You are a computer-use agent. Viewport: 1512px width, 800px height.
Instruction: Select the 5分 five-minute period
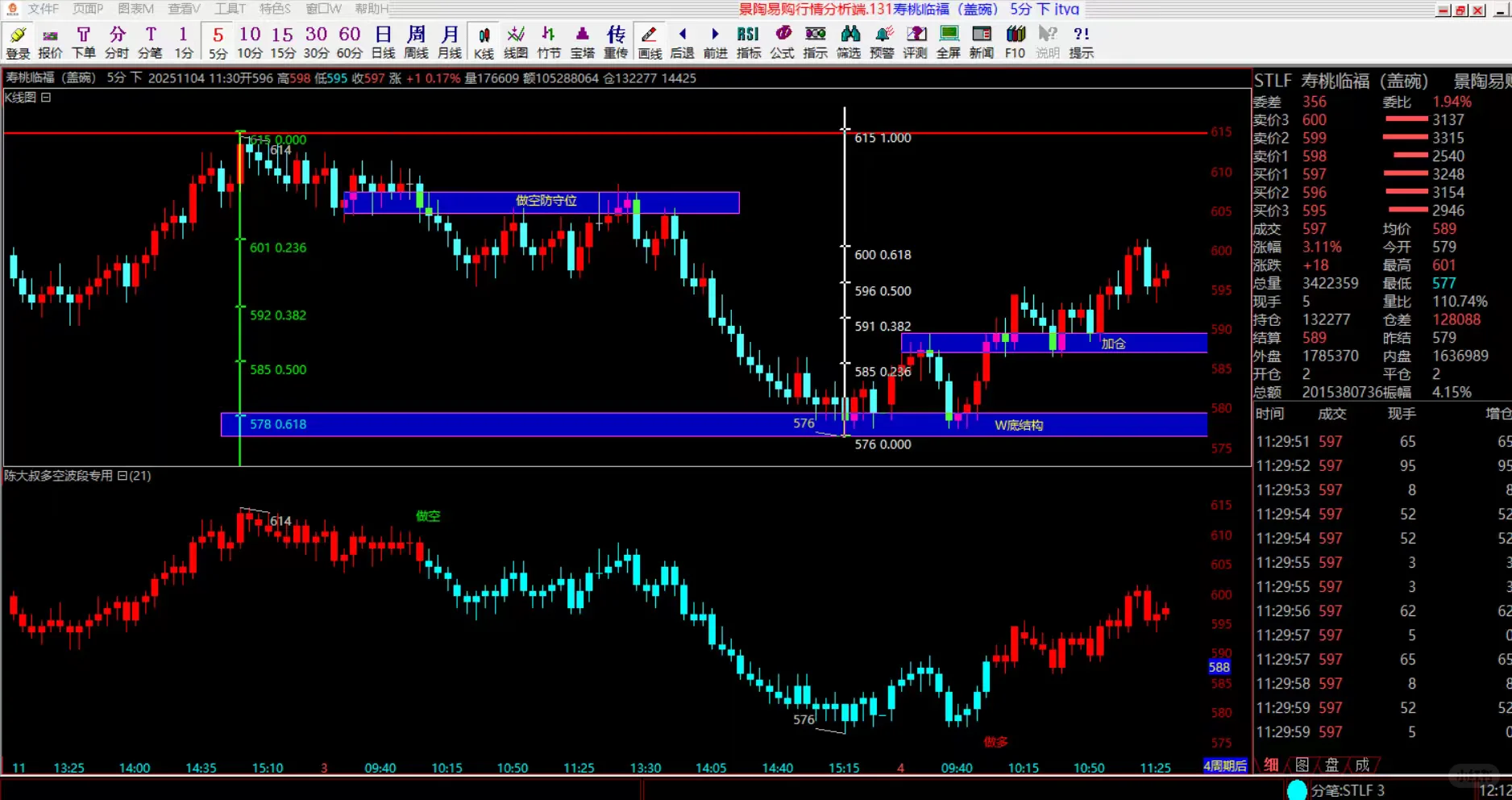point(218,42)
